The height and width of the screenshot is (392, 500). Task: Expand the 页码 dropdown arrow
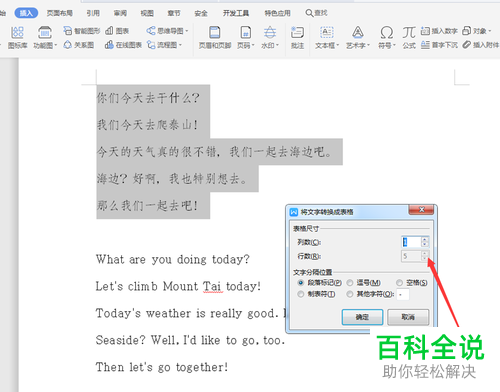[253, 45]
